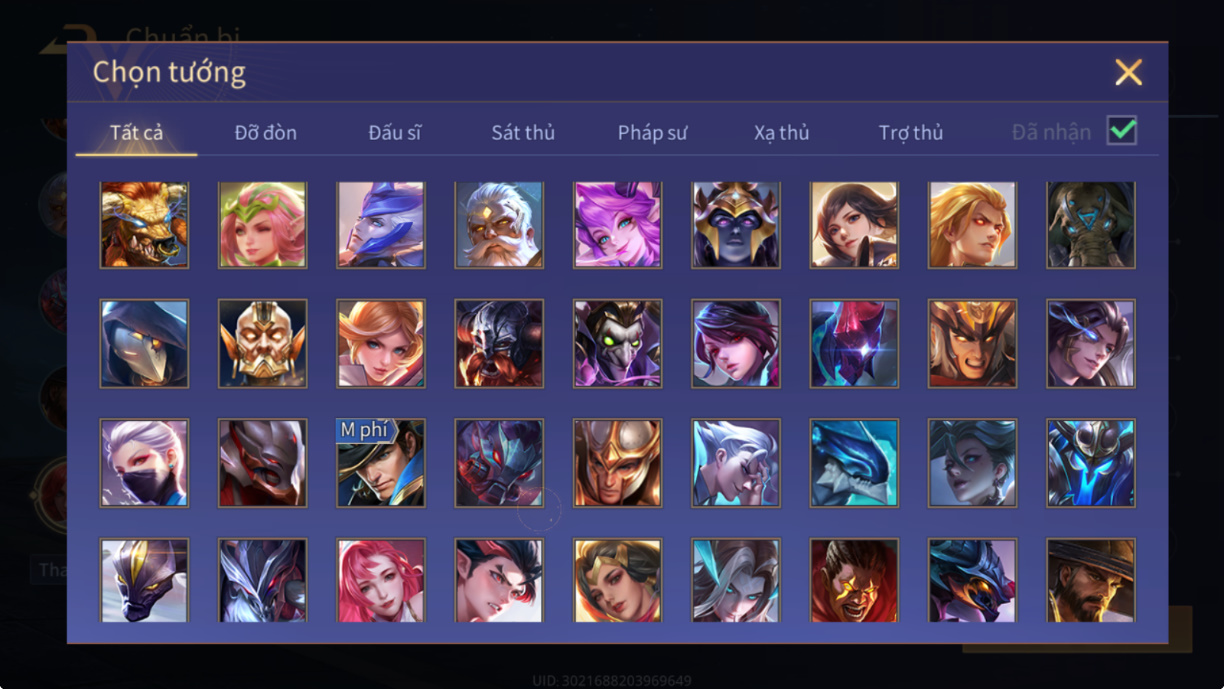Select the masked white-haired ninja hero

pyautogui.click(x=144, y=463)
